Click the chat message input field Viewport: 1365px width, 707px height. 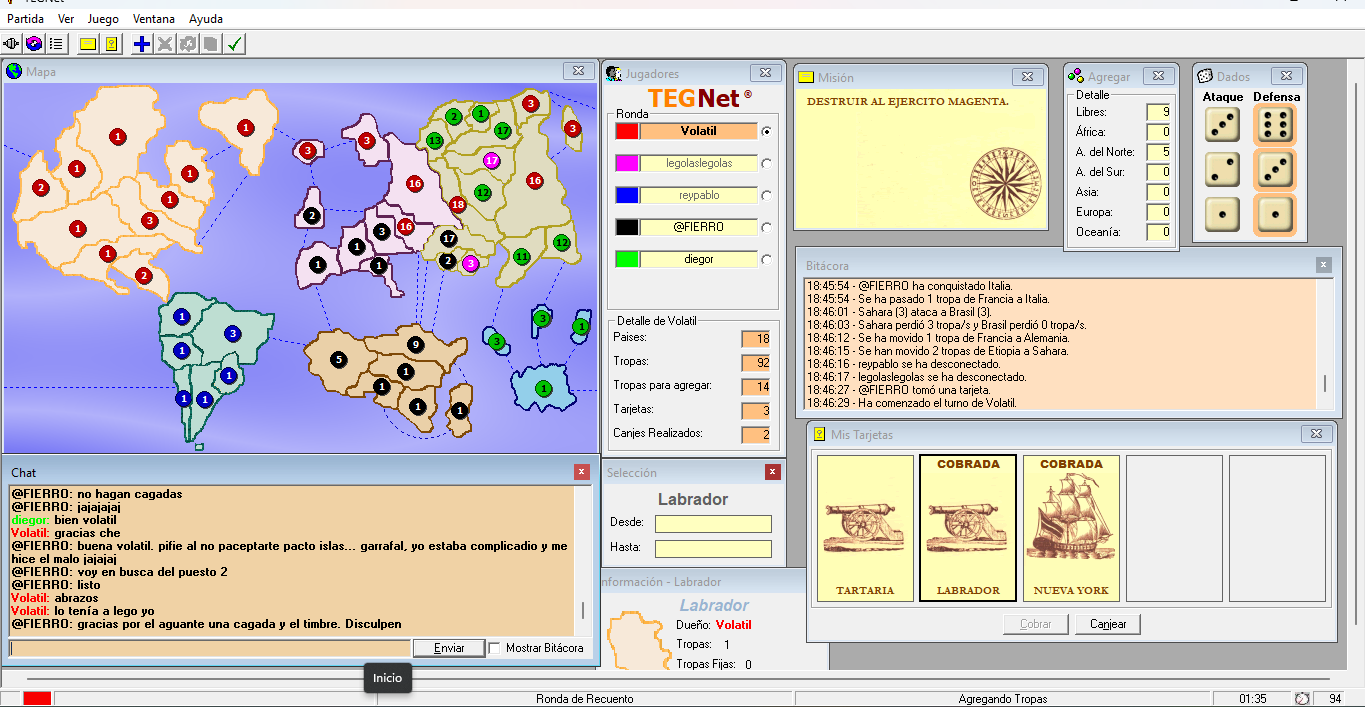(x=210, y=648)
